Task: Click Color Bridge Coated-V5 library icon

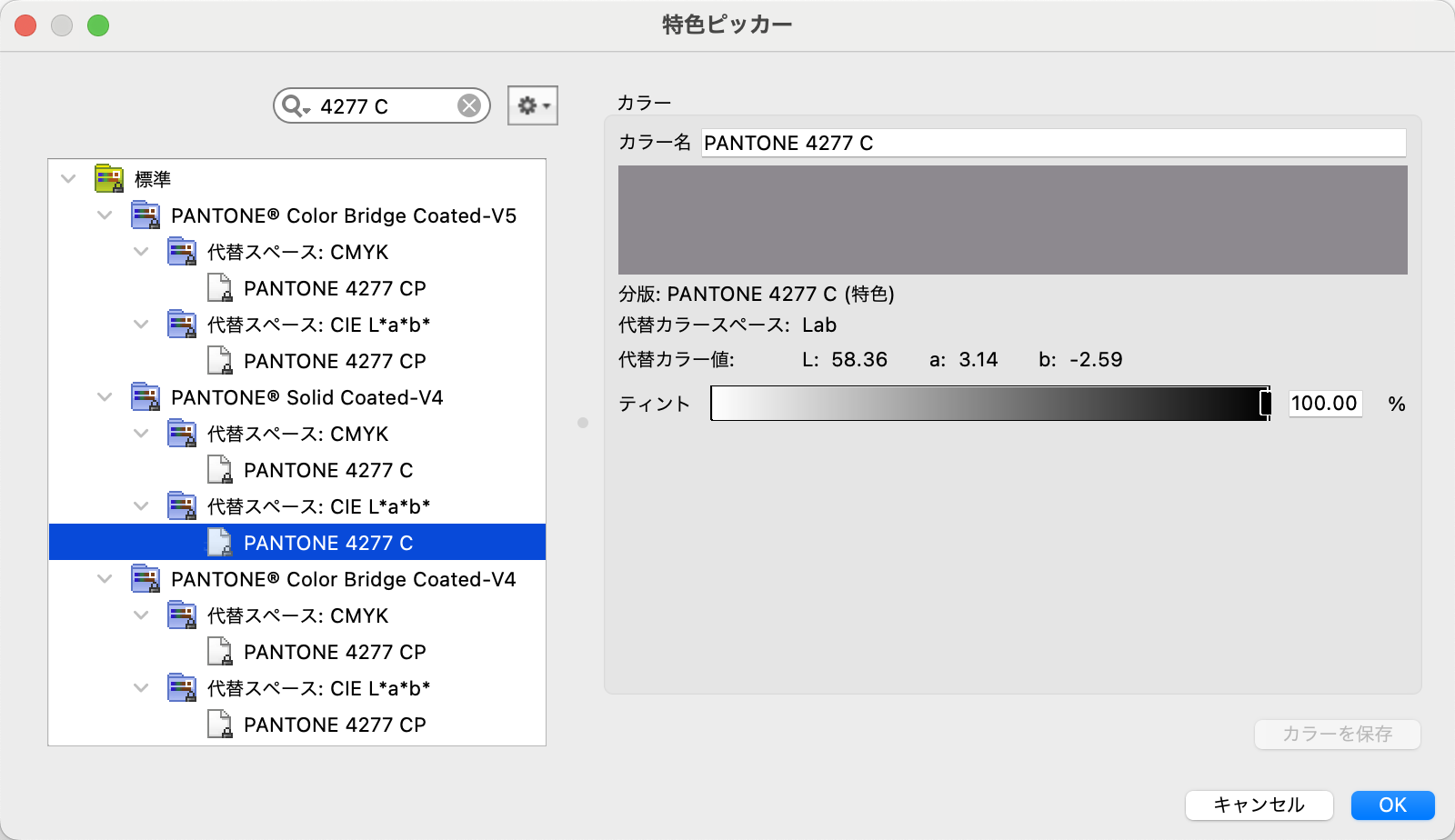Action: (x=145, y=215)
